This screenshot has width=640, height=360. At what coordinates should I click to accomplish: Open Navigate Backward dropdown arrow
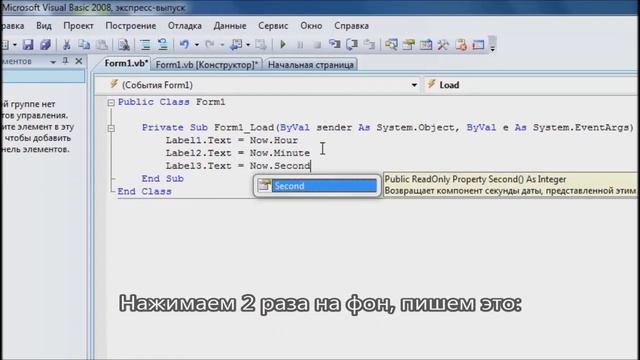(248, 45)
